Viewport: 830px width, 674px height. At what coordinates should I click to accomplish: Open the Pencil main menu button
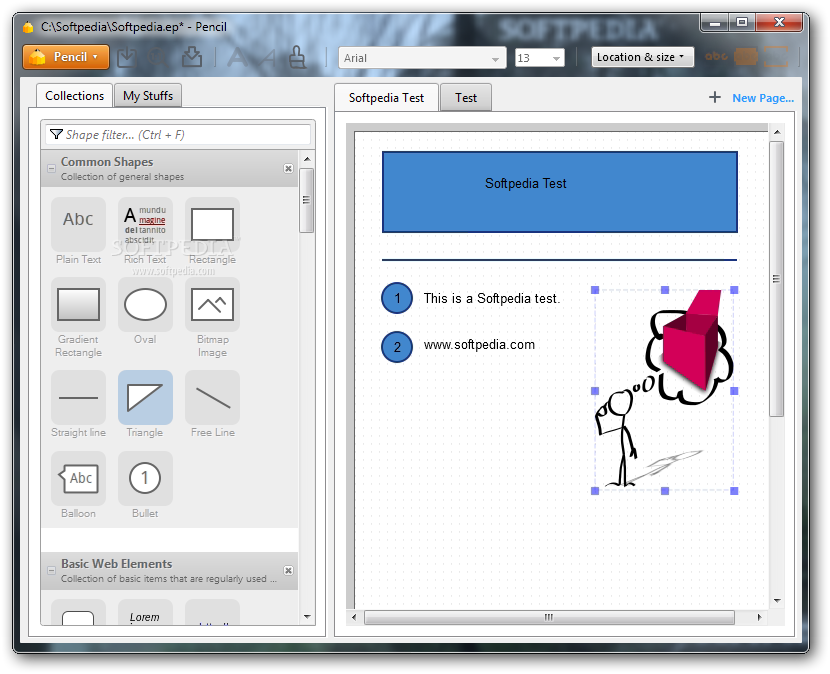pos(66,57)
